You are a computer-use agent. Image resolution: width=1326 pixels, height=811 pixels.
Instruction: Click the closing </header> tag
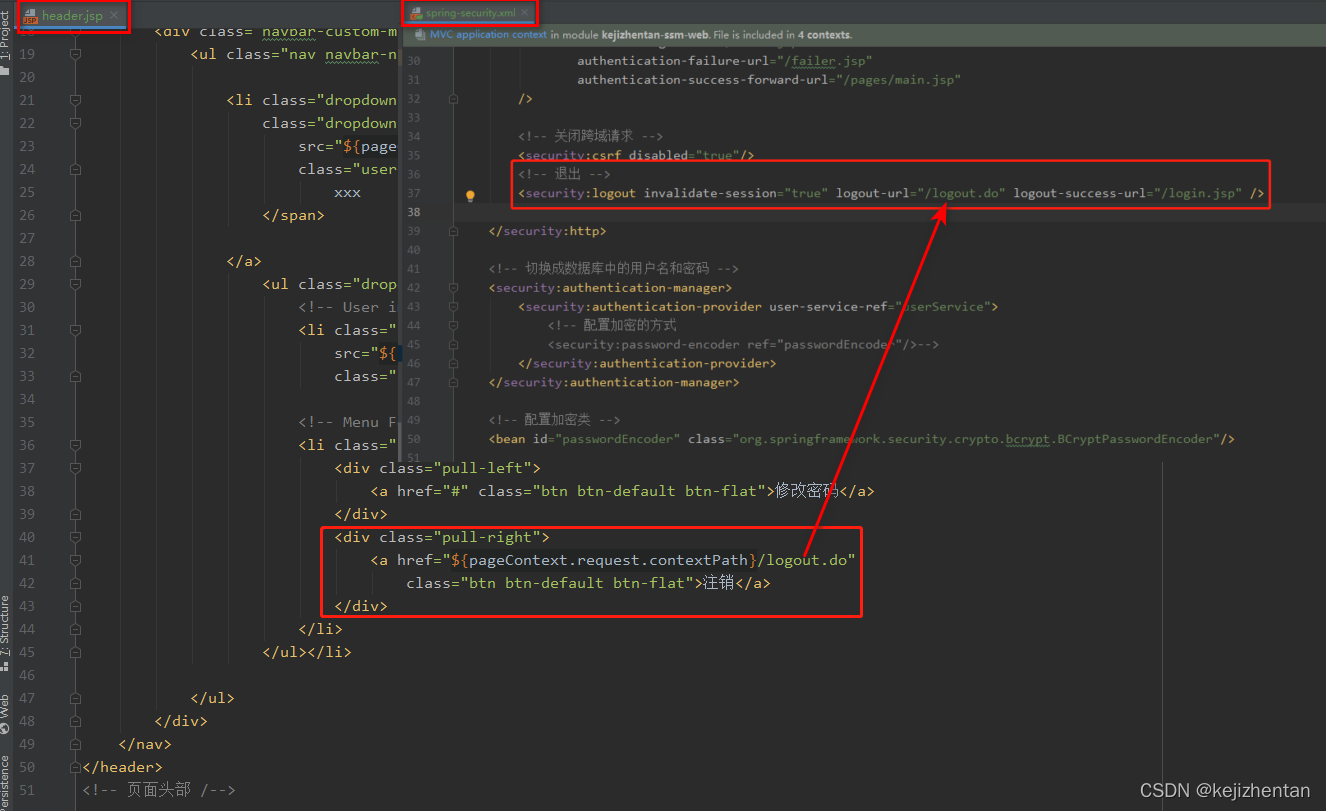tap(123, 767)
